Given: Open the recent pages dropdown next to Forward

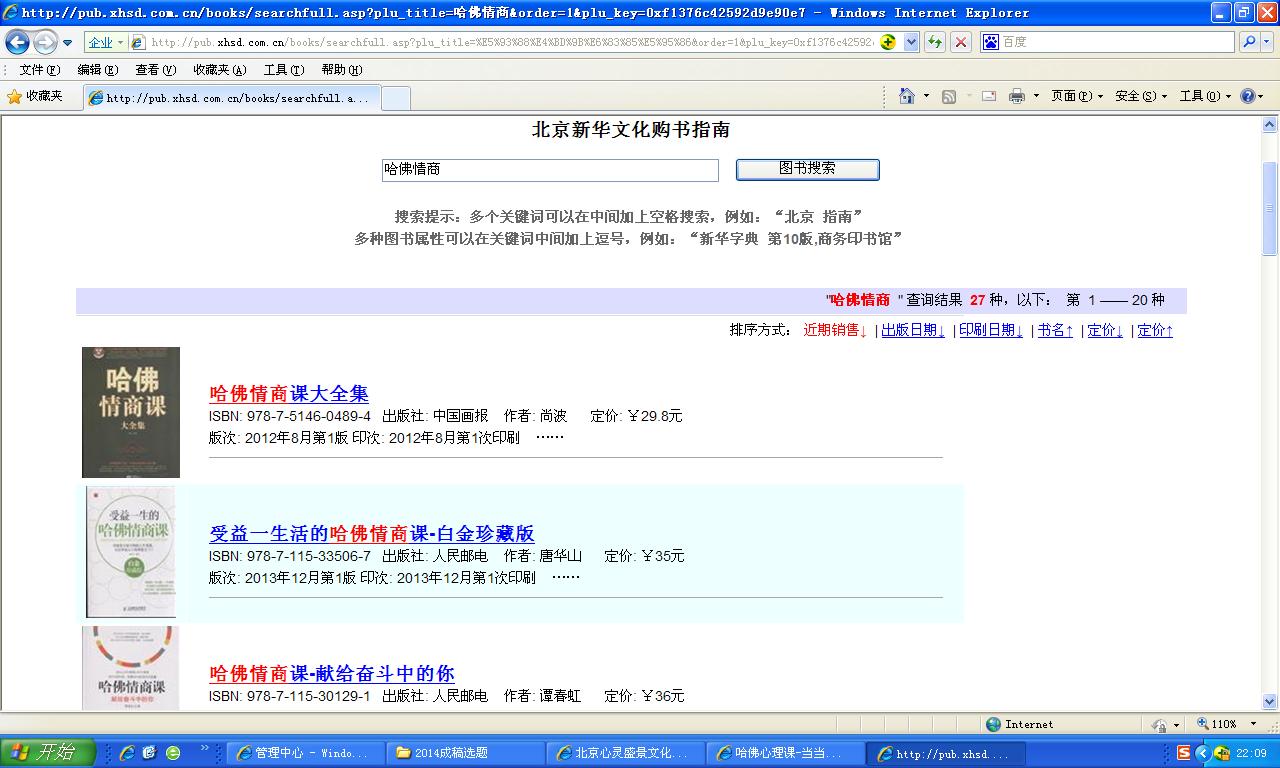Looking at the screenshot, I should pyautogui.click(x=68, y=43).
